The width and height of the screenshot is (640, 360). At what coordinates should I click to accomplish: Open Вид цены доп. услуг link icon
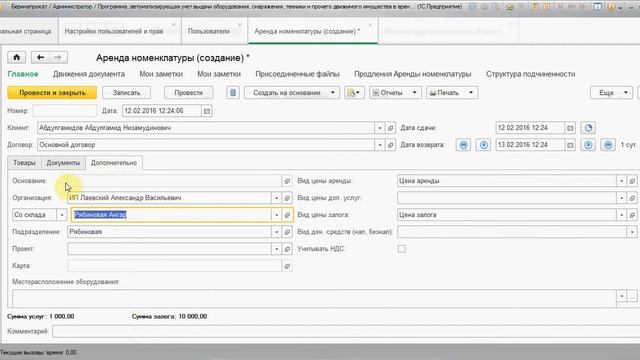point(632,198)
